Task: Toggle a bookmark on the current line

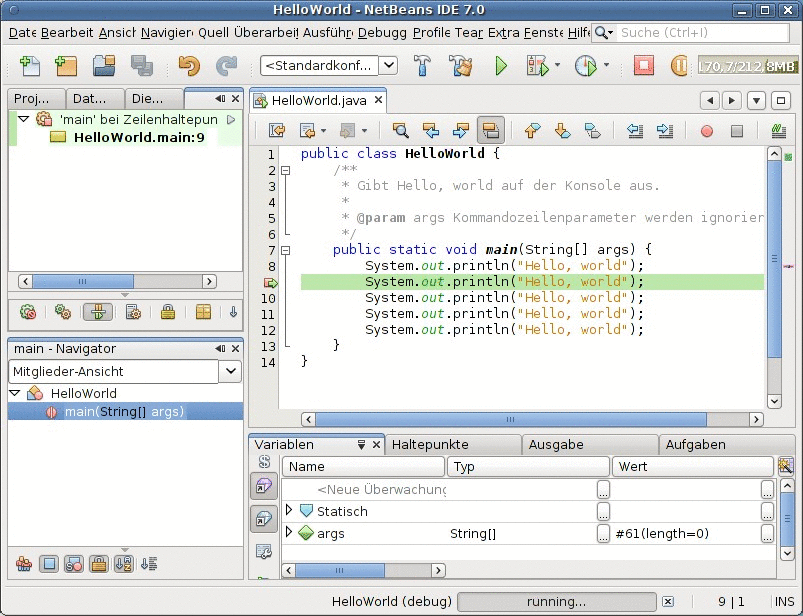Action: 593,131
